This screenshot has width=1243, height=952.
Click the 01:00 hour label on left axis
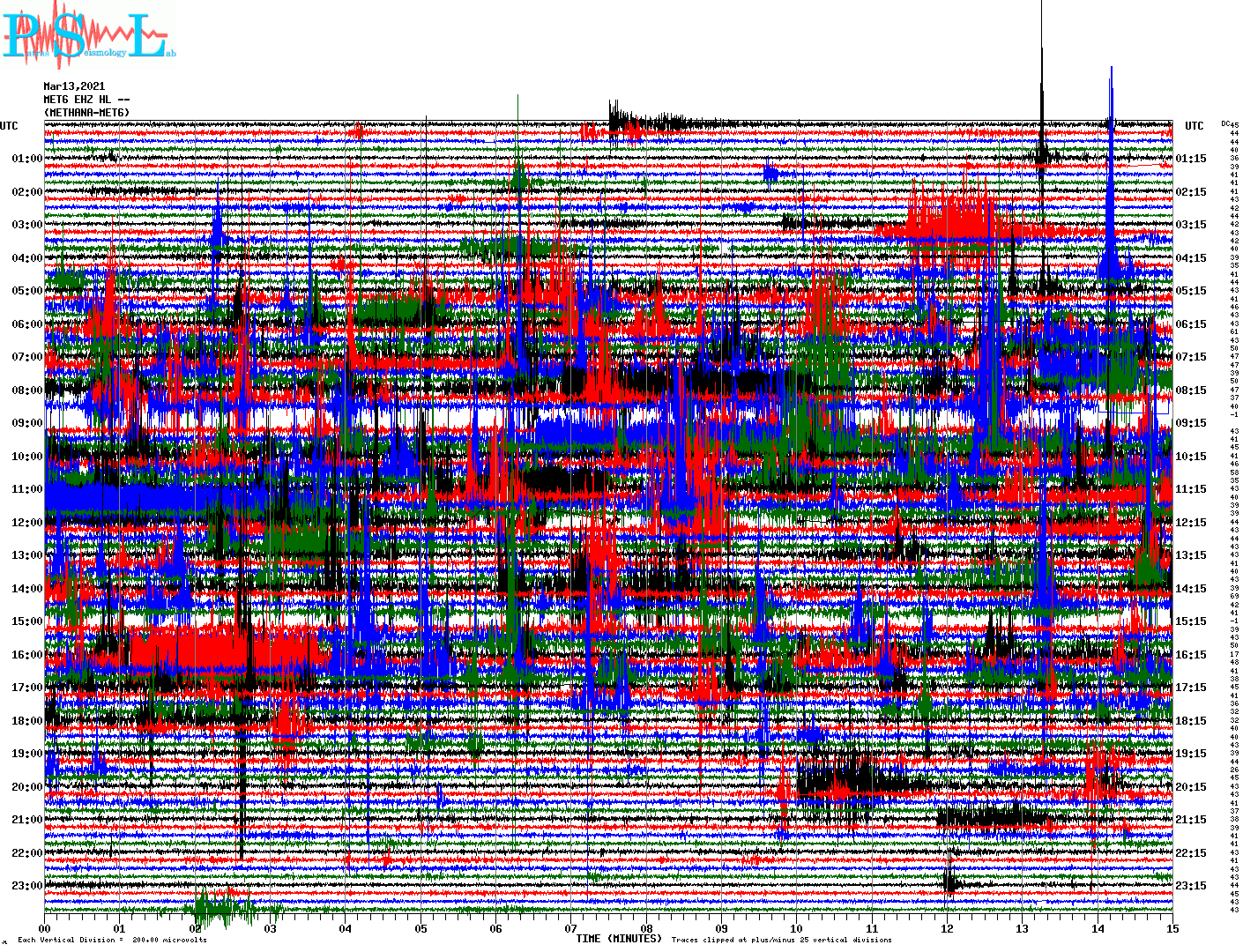coord(26,159)
